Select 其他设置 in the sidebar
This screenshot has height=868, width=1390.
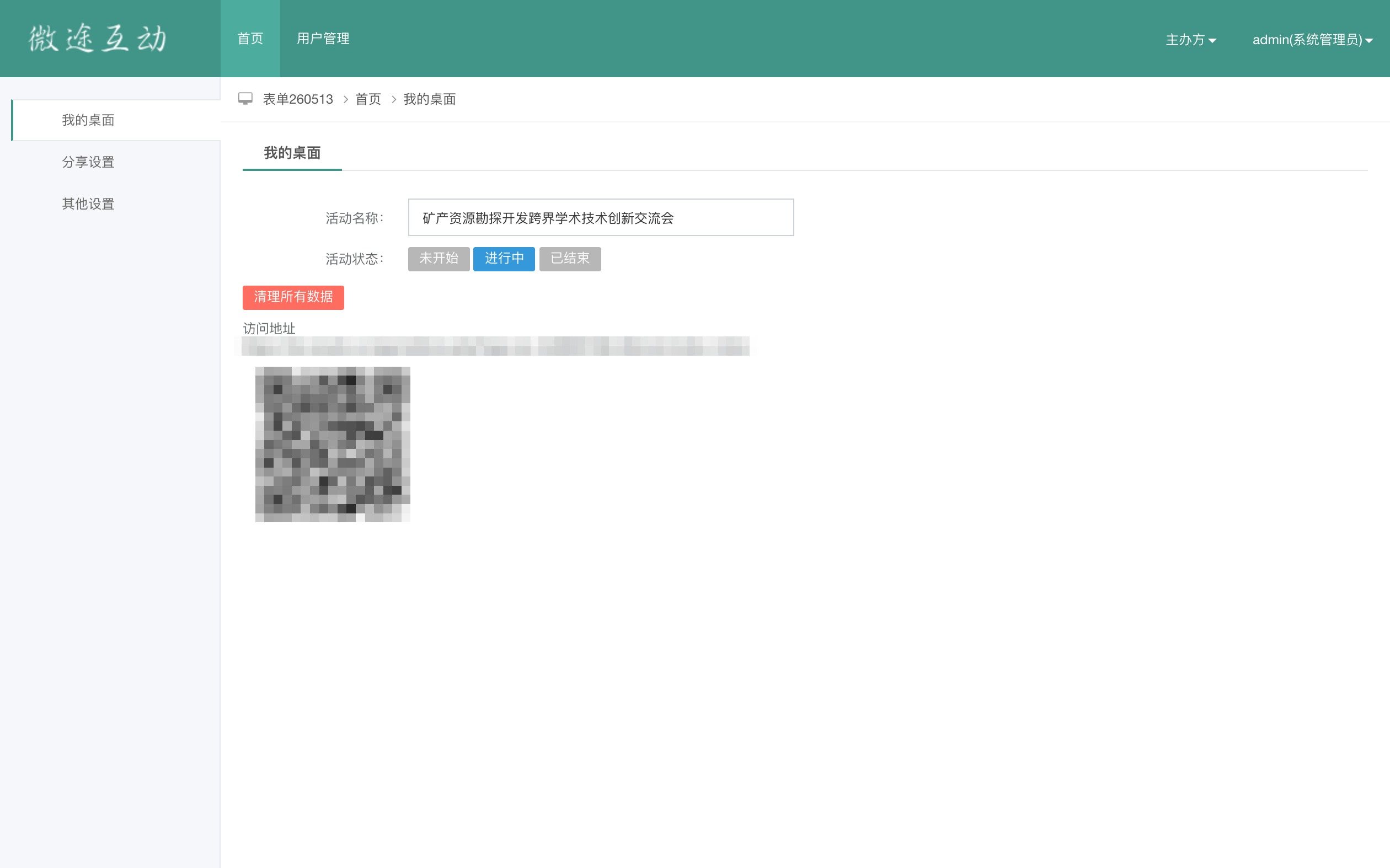[88, 204]
